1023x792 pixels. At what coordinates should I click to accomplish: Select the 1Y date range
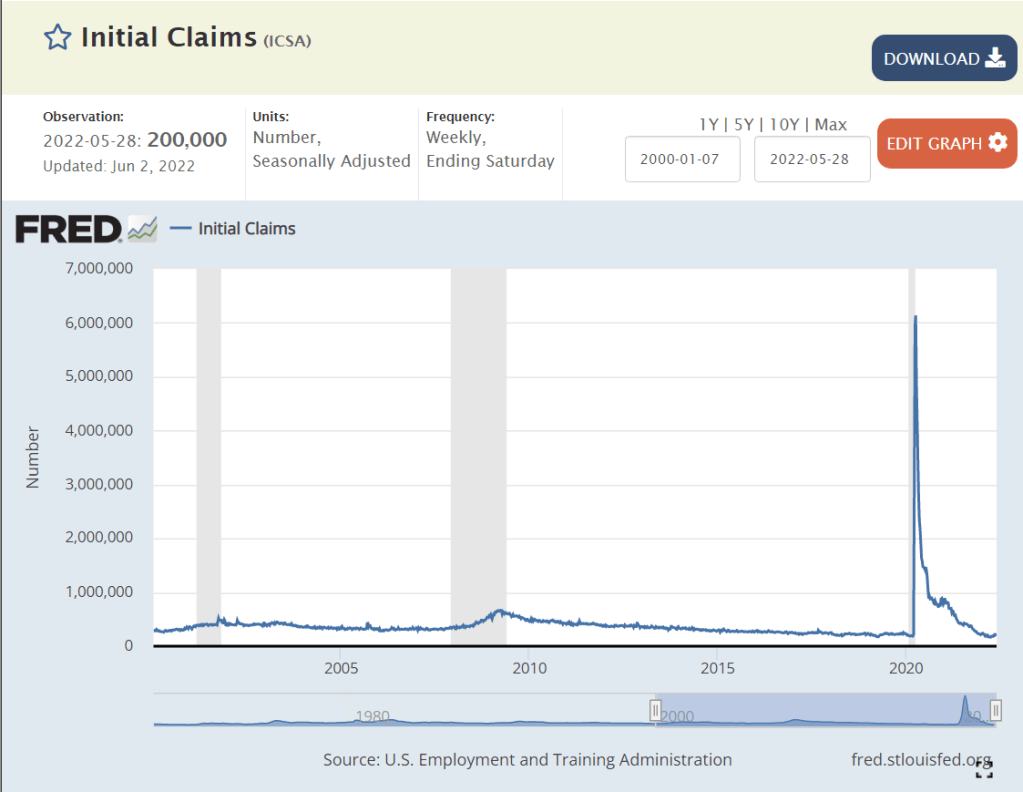point(708,125)
